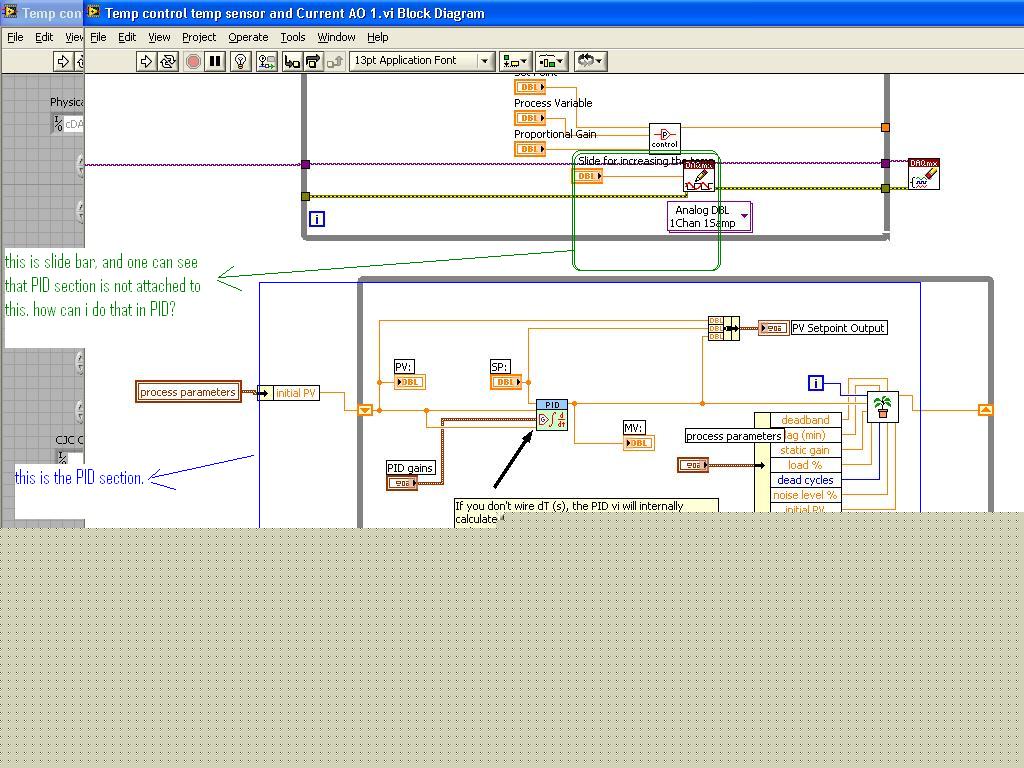
Task: Select the PID VI icon
Action: coord(552,415)
